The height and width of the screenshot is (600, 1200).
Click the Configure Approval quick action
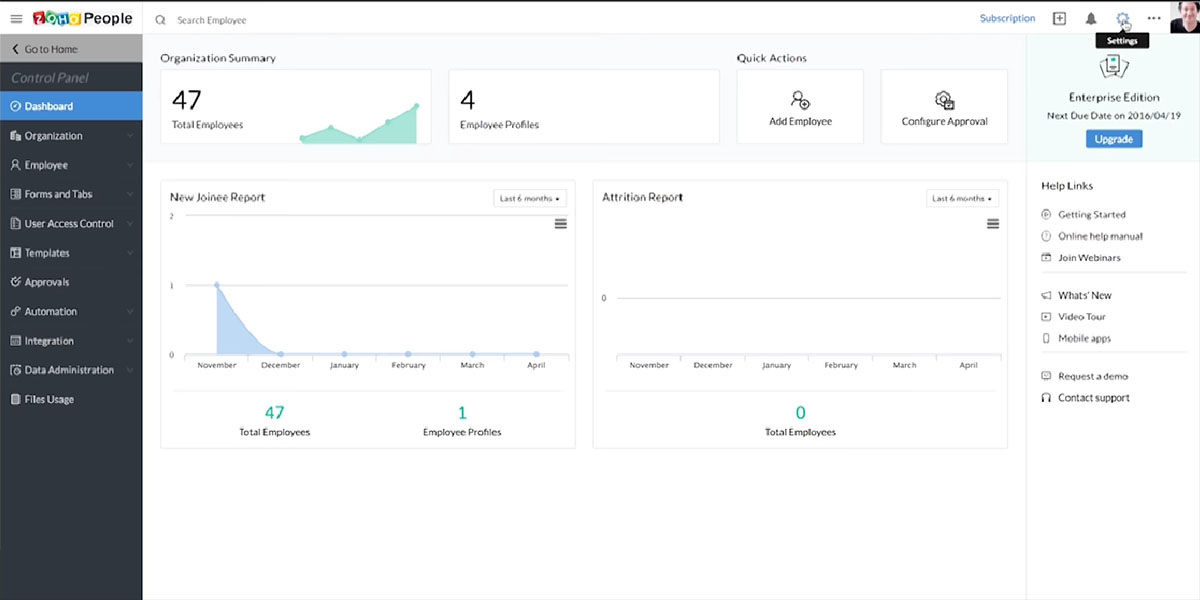[944, 107]
